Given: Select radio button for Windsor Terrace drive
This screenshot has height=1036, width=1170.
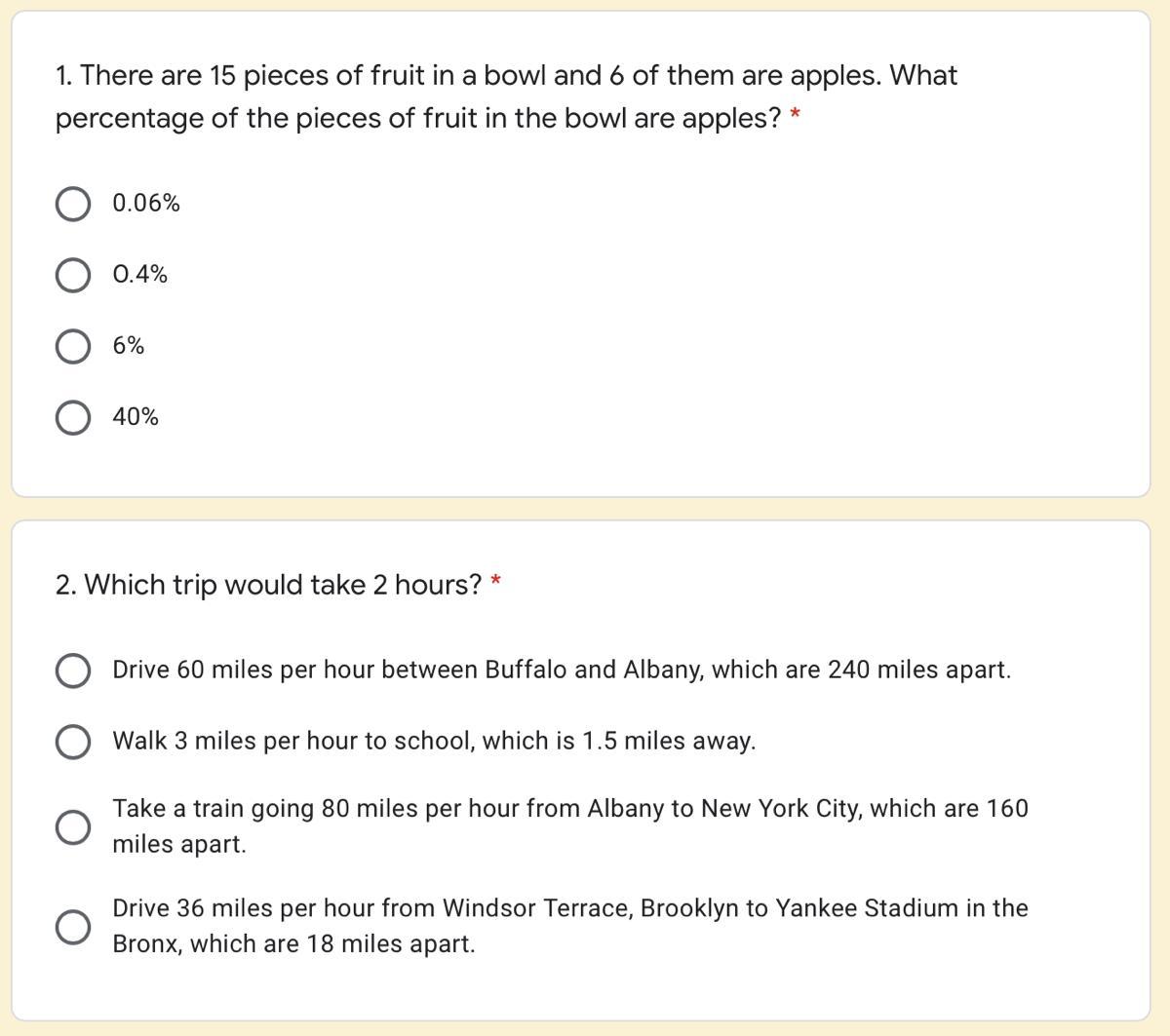Looking at the screenshot, I should click(x=73, y=927).
